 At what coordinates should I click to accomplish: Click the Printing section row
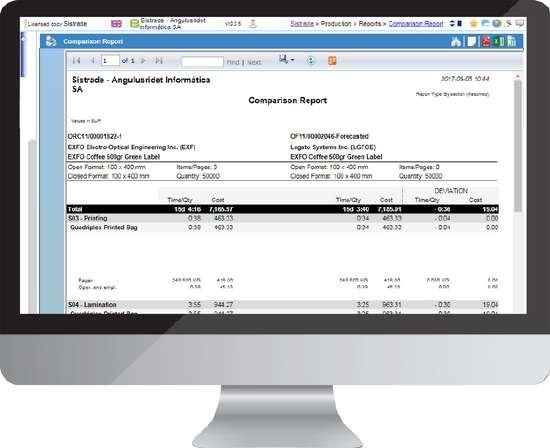click(x=282, y=218)
